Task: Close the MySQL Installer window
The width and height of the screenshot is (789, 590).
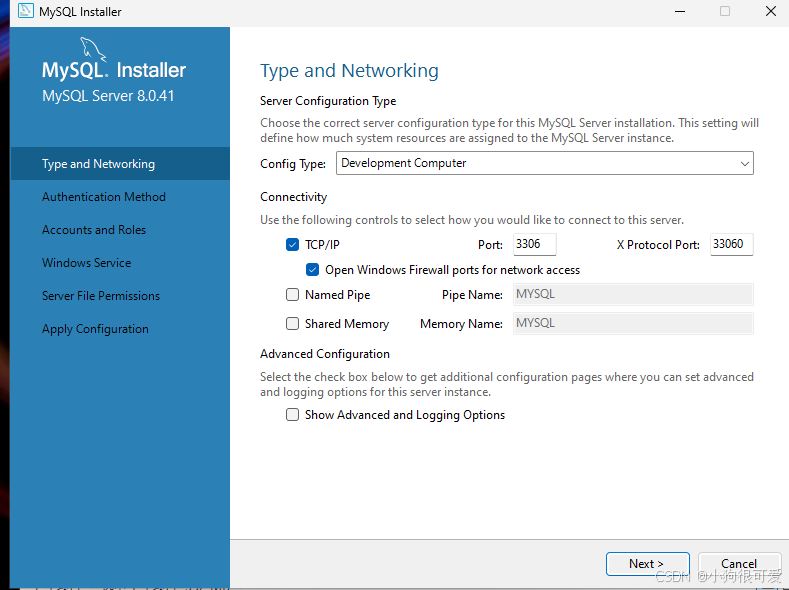Action: coord(771,11)
